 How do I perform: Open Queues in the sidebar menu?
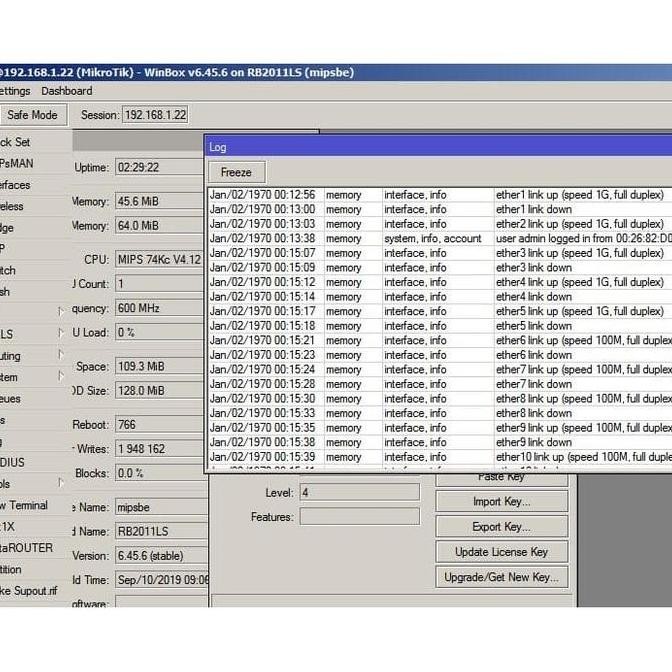pyautogui.click(x=10, y=399)
